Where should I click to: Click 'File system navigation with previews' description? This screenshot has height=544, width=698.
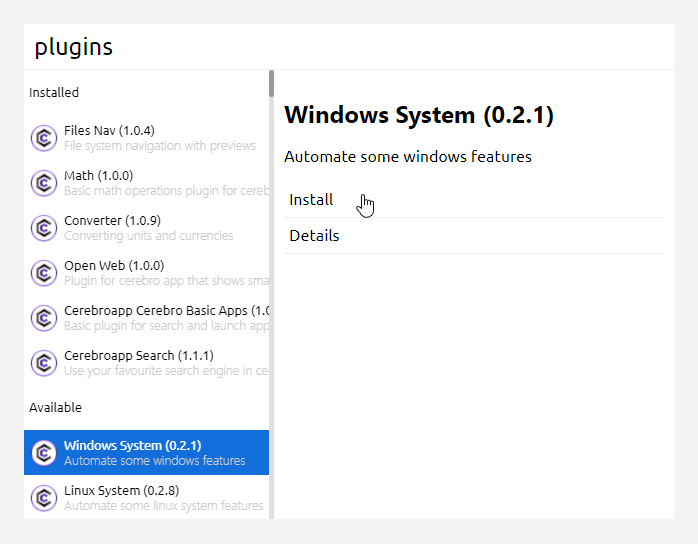point(160,146)
